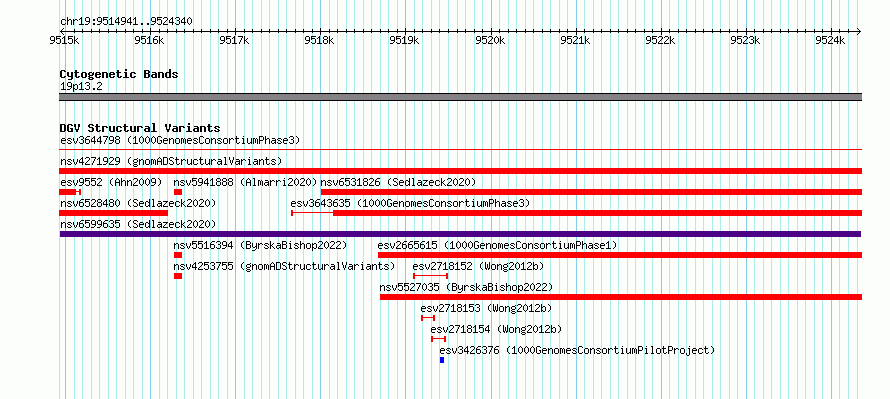890x399 pixels.
Task: Open the nsv5516394 (ByrskaBishop2022) label
Action: pos(260,245)
